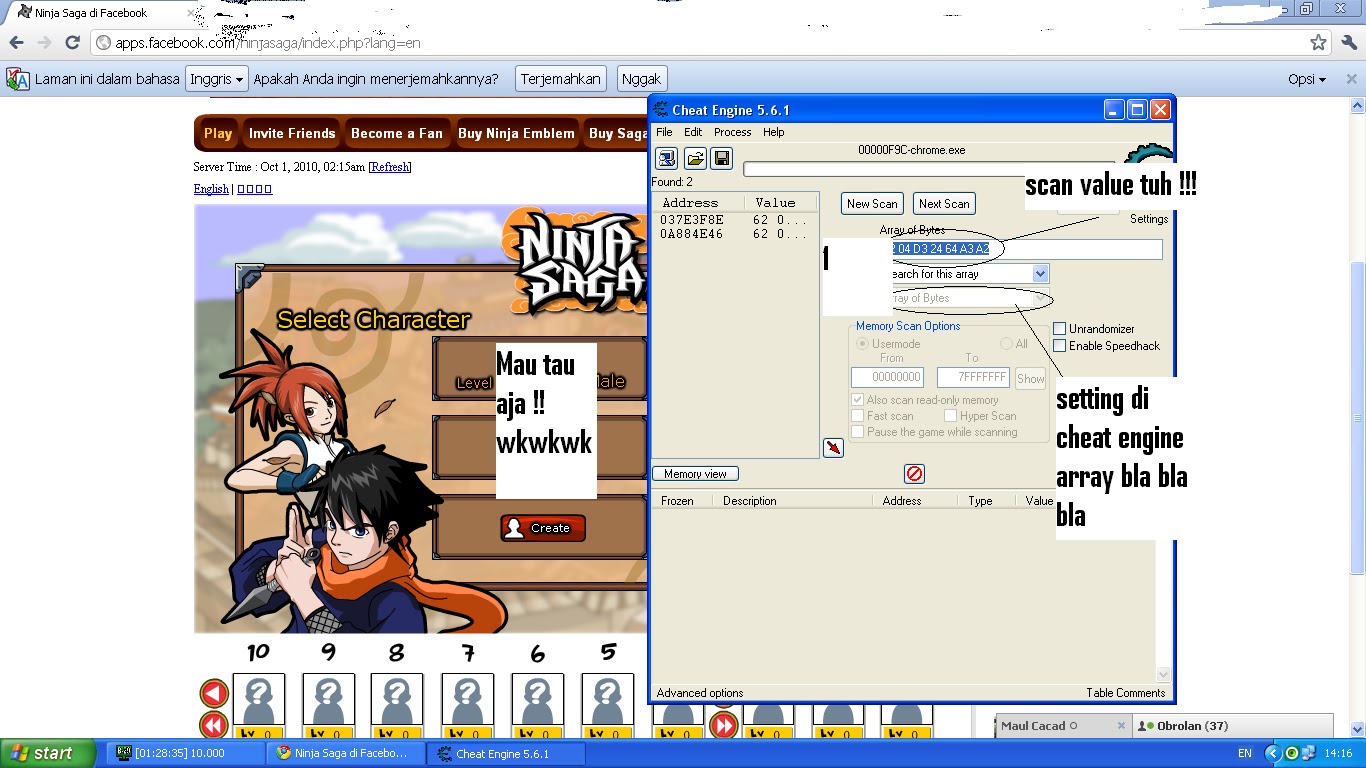Open Advanced options in Cheat Engine
This screenshot has width=1366, height=768.
click(x=700, y=693)
